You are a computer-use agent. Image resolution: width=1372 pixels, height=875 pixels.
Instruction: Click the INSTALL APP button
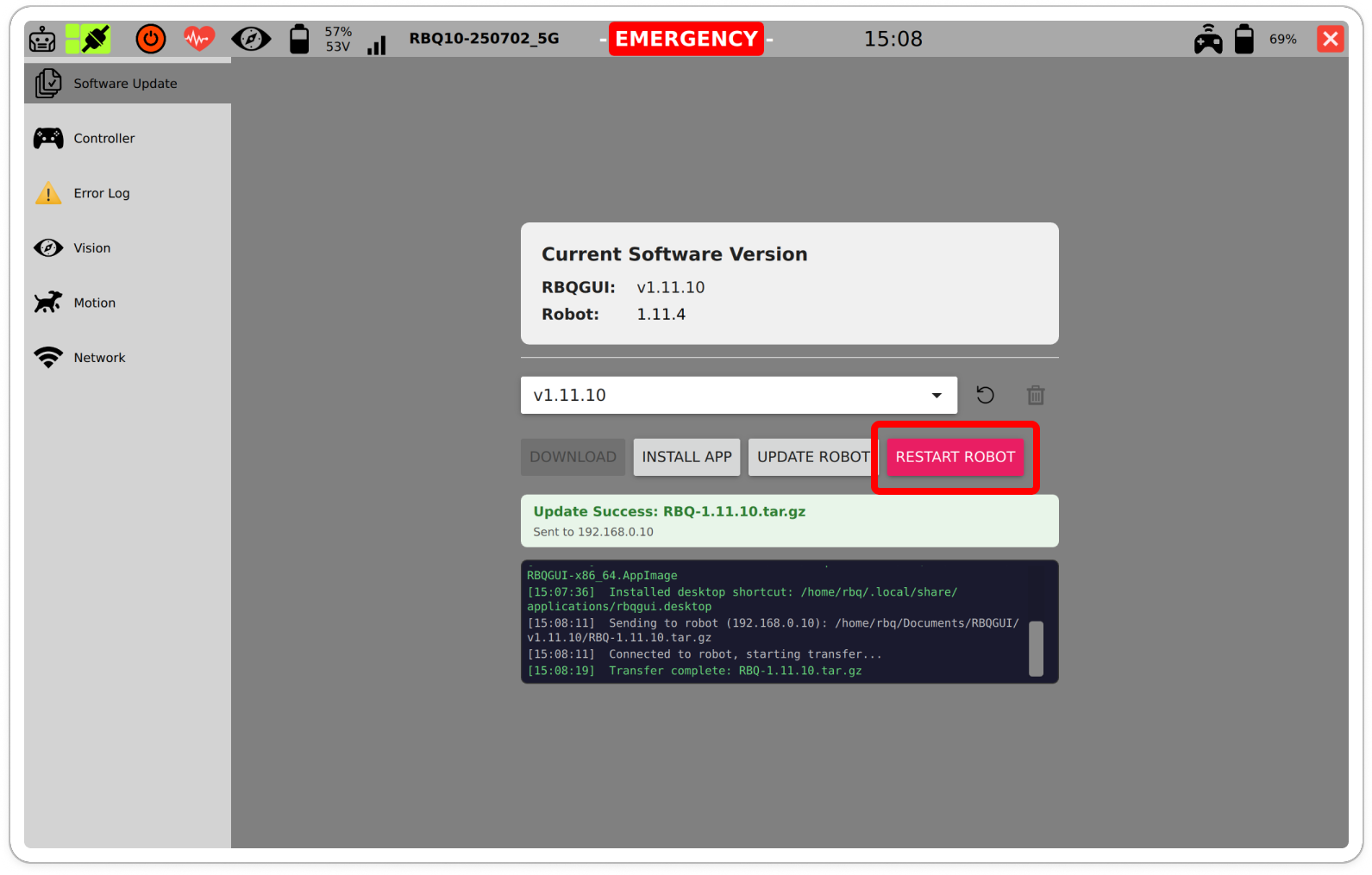tap(686, 457)
